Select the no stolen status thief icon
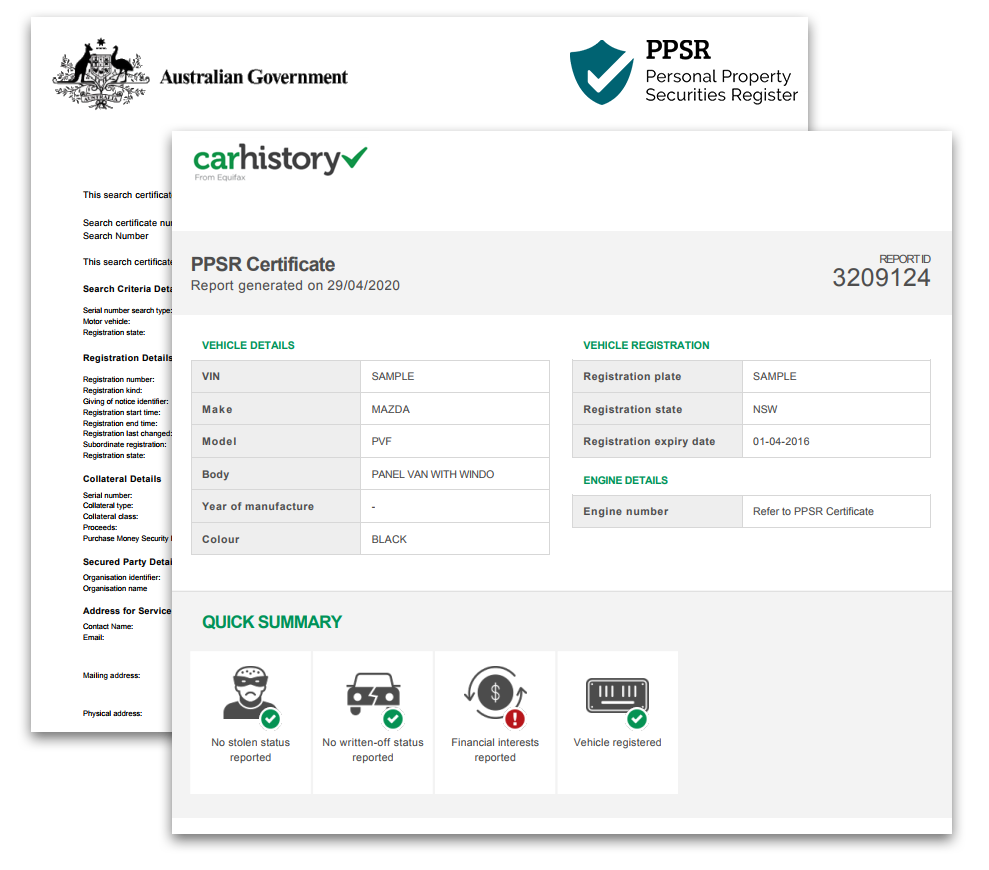 [250, 693]
